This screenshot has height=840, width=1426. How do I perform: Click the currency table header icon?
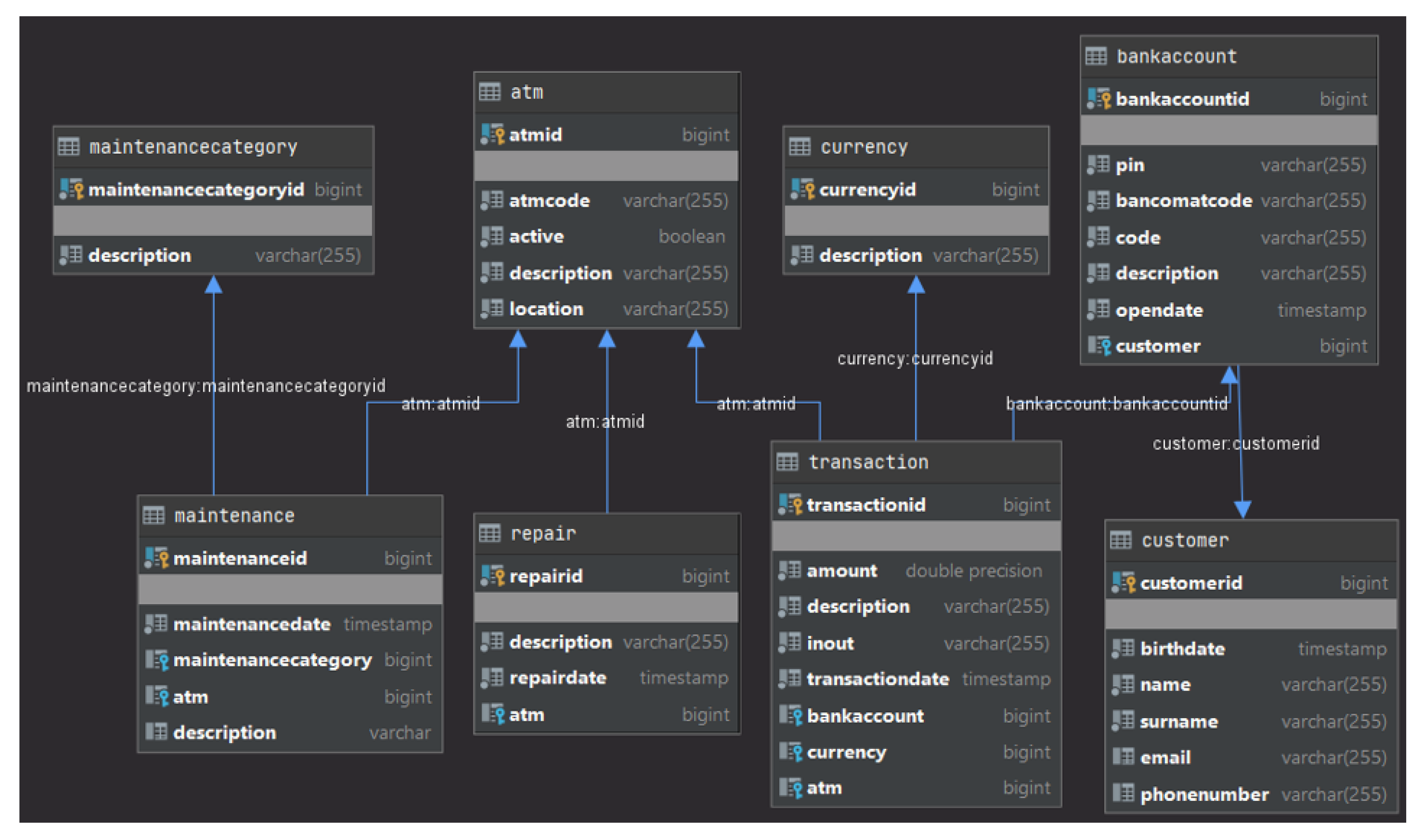click(799, 147)
